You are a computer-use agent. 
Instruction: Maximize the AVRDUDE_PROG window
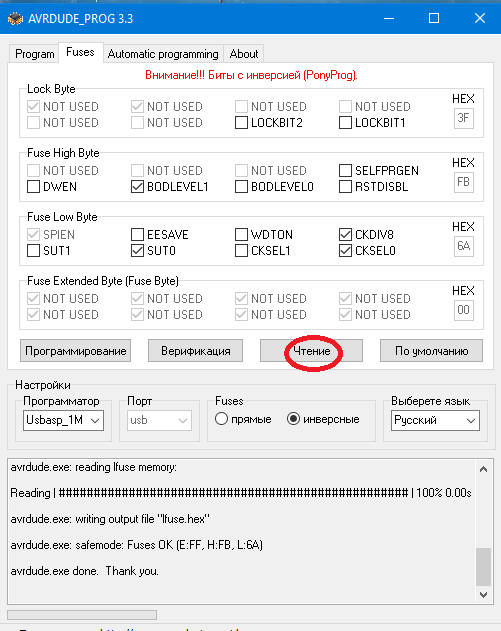point(434,19)
